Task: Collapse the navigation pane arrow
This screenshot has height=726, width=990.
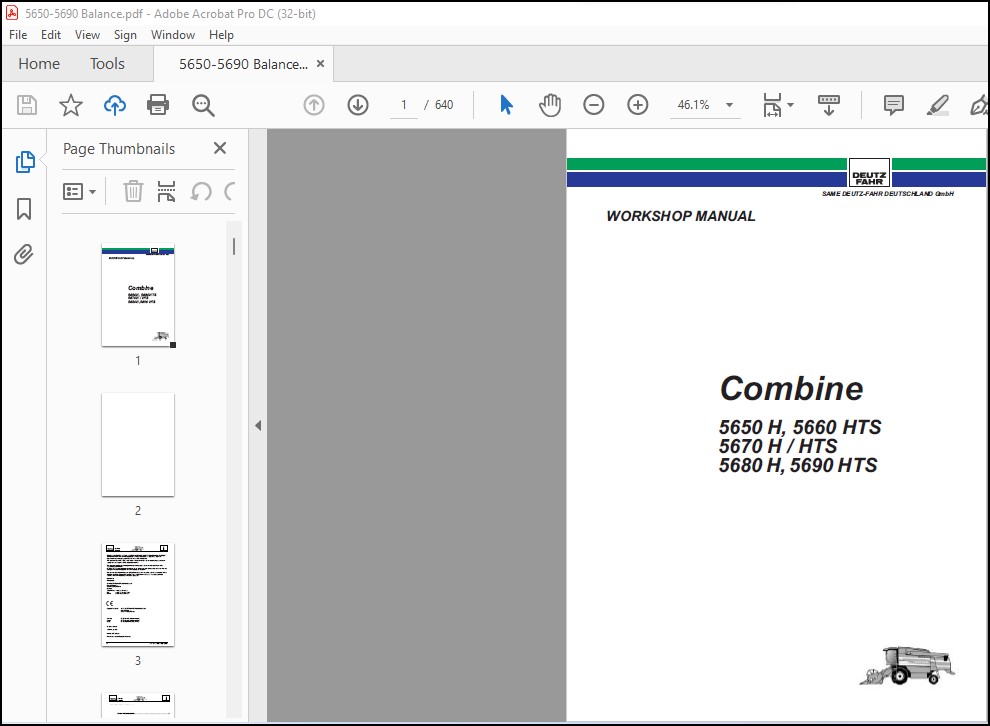Action: 258,425
